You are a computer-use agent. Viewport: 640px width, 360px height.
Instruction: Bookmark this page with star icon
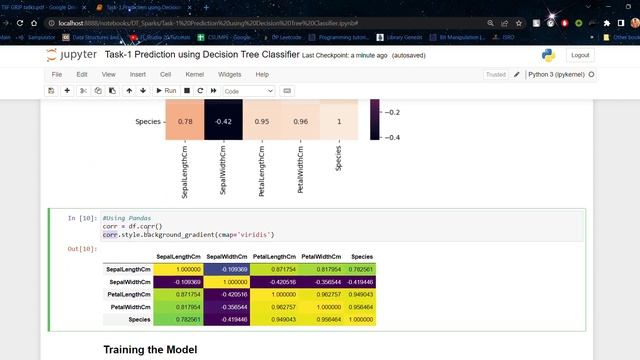(519, 23)
